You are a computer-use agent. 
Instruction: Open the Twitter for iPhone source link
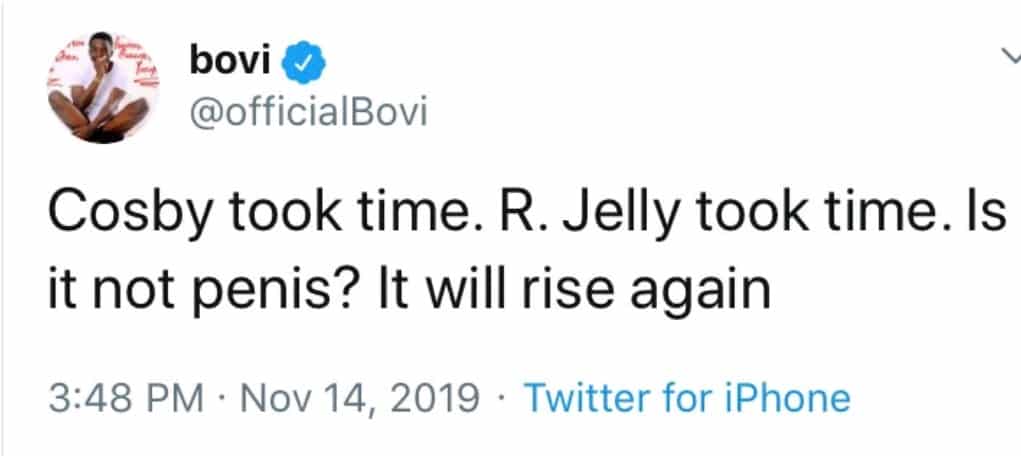click(687, 398)
